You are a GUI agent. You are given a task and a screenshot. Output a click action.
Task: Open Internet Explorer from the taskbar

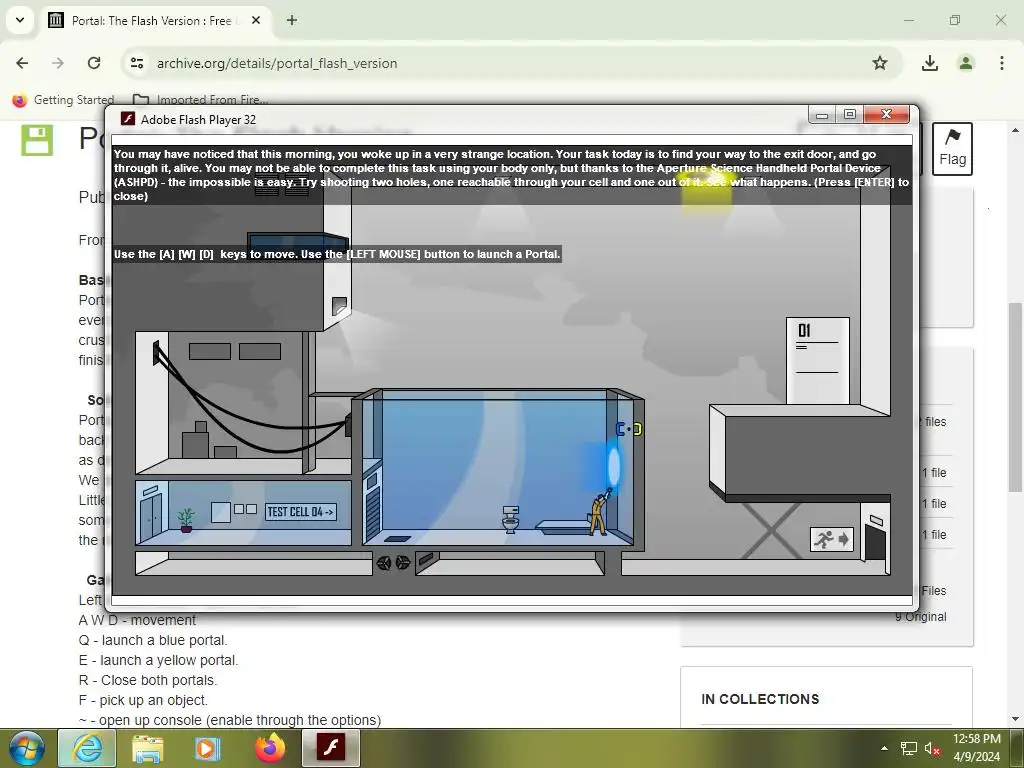87,748
